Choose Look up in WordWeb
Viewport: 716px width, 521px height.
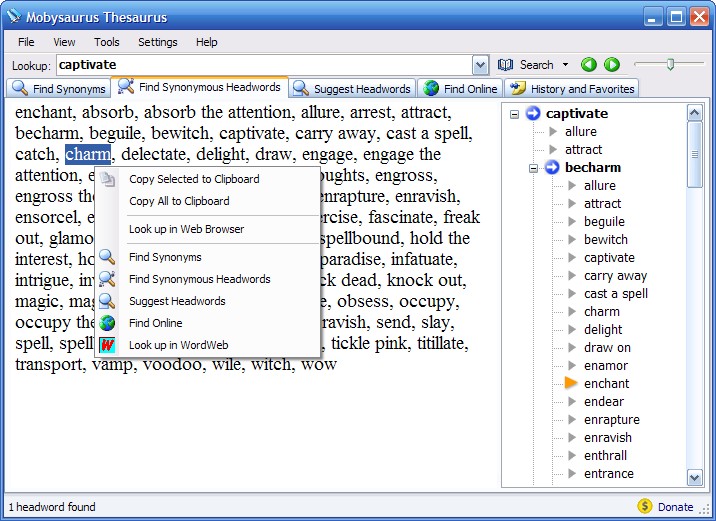click(207, 345)
